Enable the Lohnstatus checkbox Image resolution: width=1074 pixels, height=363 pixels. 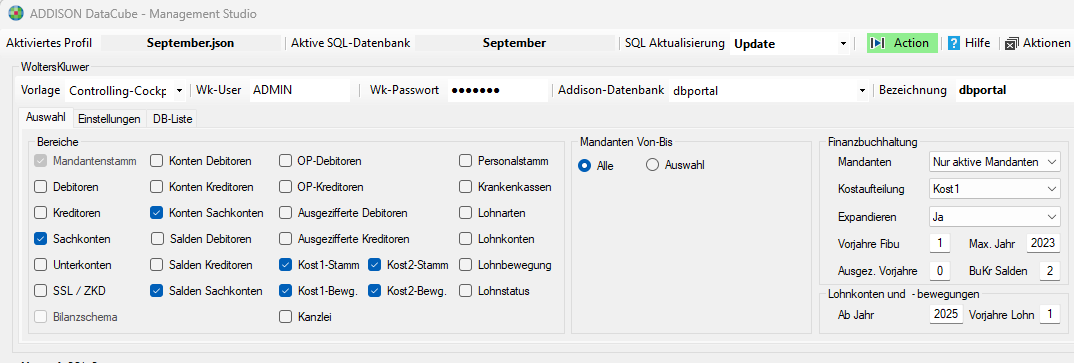pyautogui.click(x=466, y=291)
